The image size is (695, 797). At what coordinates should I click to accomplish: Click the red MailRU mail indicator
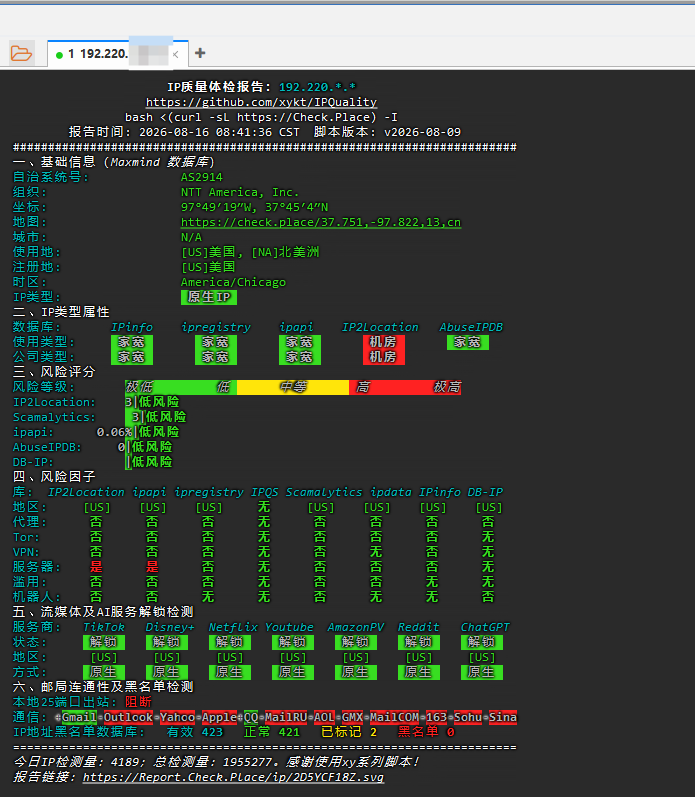[x=286, y=718]
